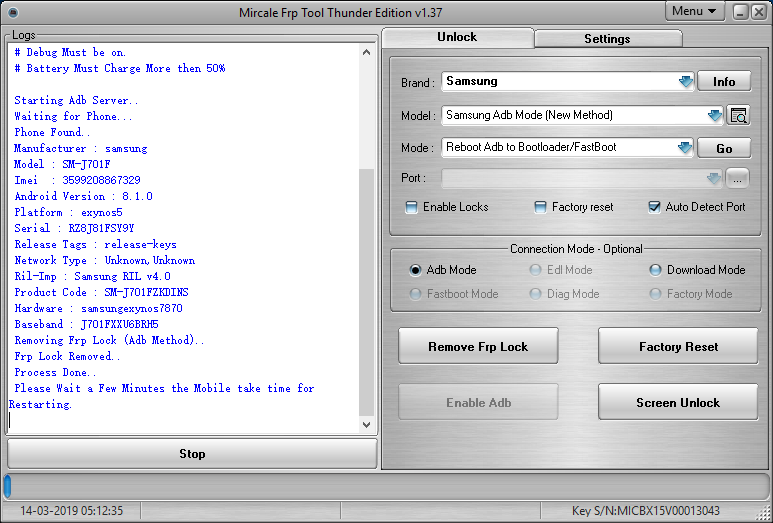The image size is (773, 523).
Task: Click the logs scrollbar down arrow
Action: pos(366,424)
